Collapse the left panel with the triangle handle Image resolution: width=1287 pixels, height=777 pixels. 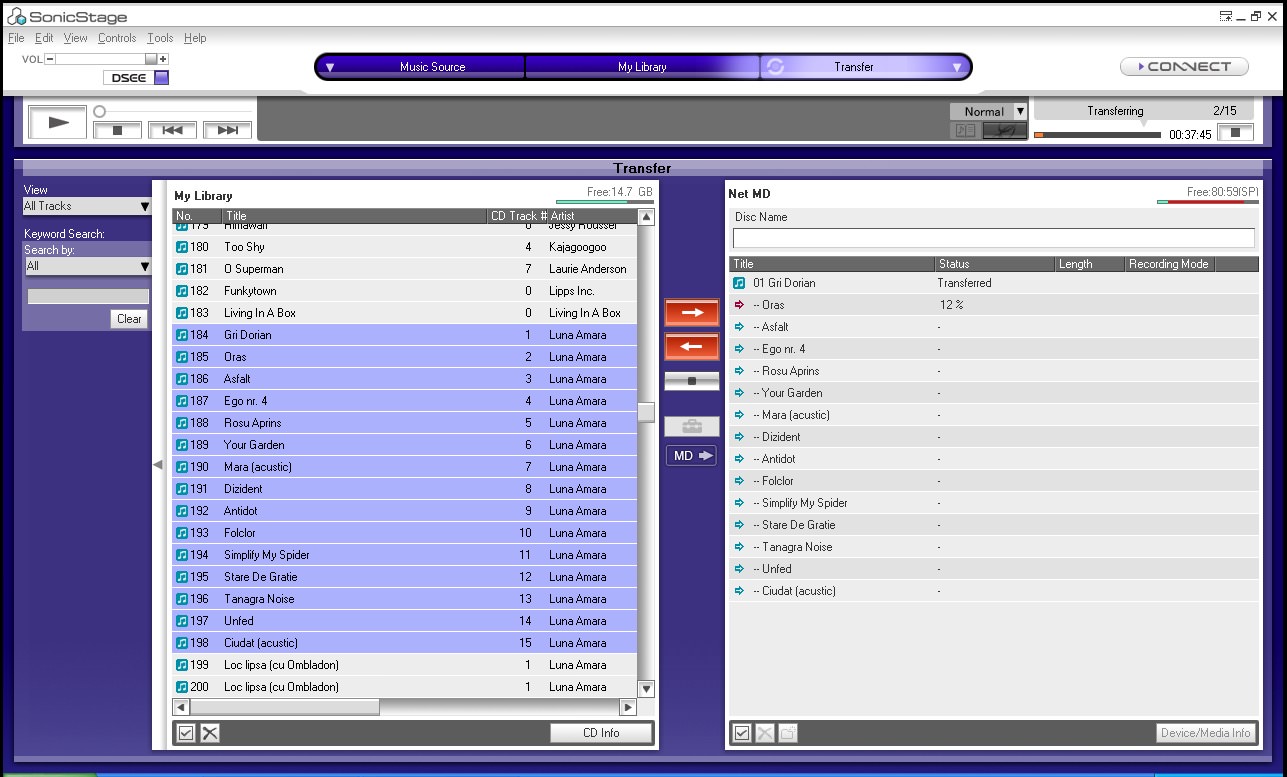[157, 465]
